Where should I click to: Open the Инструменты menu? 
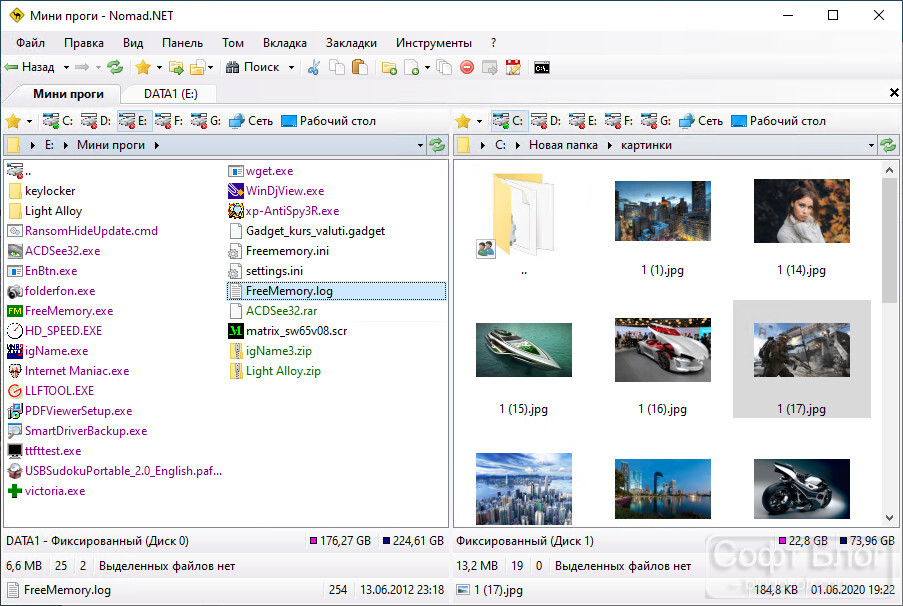(434, 43)
